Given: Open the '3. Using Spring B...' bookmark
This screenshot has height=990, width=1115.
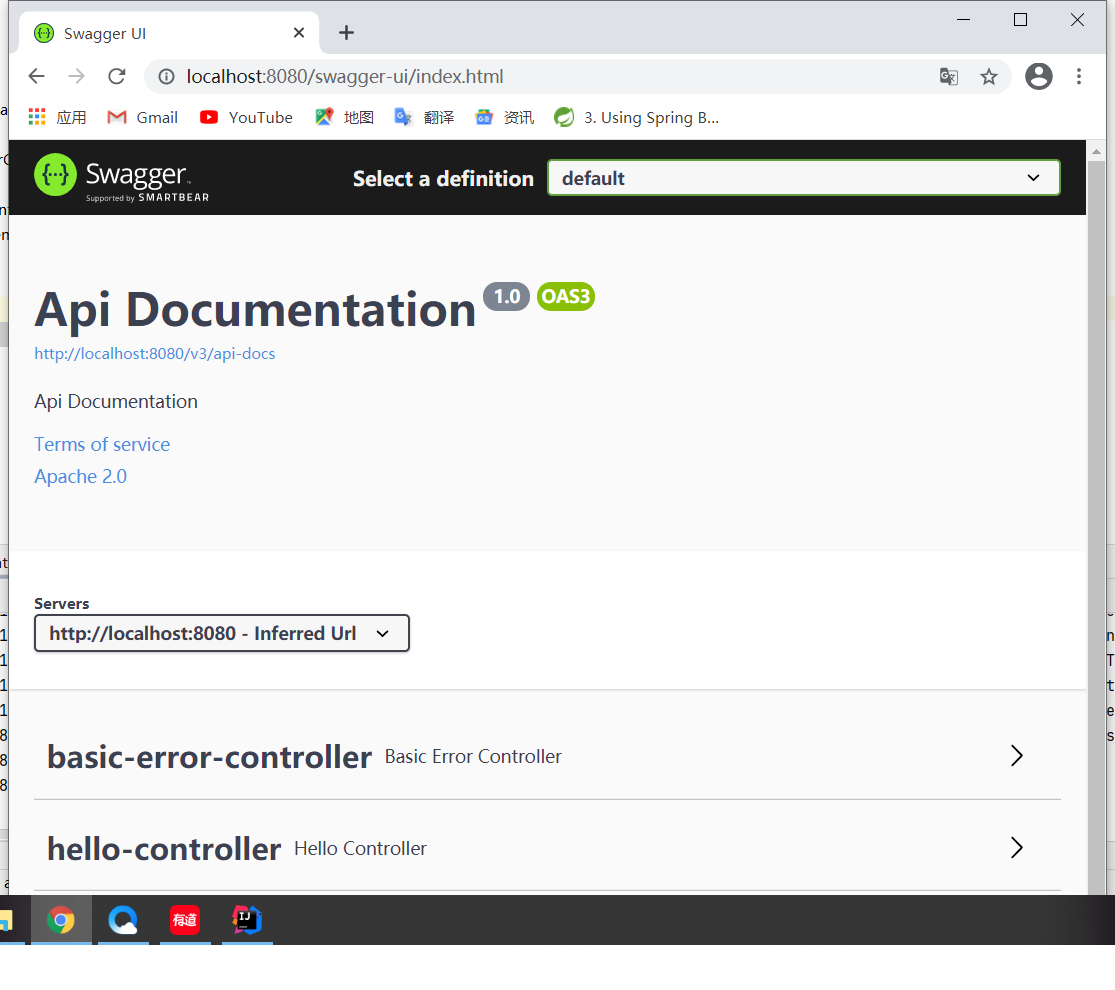Looking at the screenshot, I should [637, 117].
